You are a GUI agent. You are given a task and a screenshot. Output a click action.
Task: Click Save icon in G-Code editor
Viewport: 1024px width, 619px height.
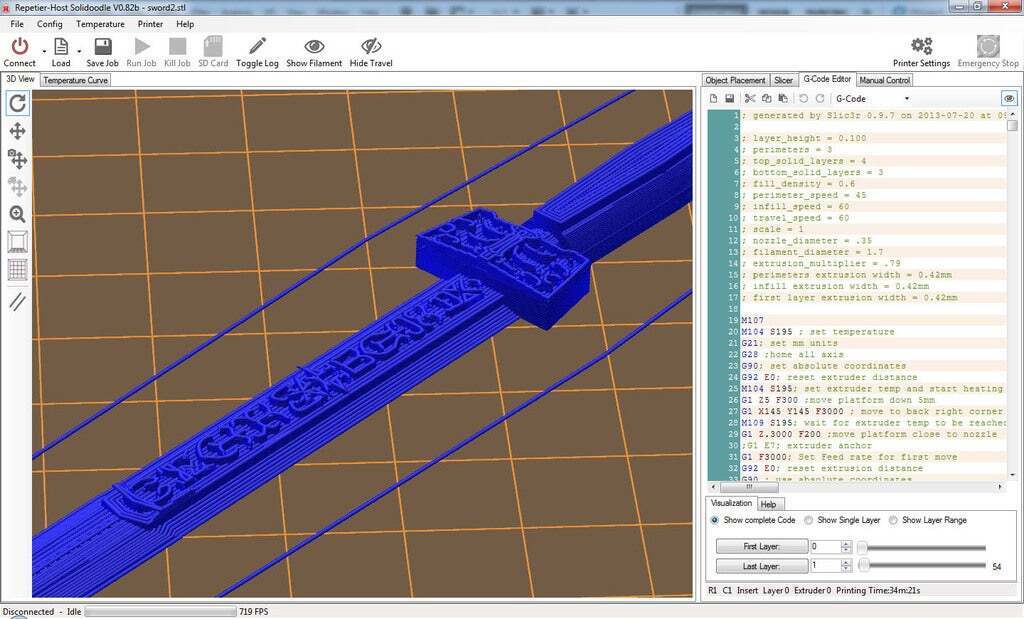pos(729,99)
